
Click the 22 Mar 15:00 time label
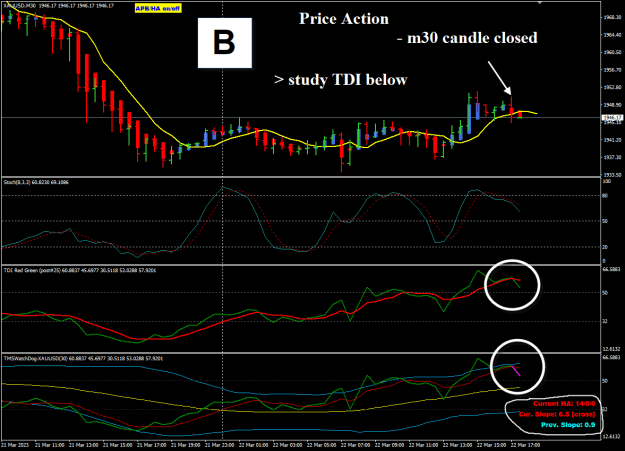pyautogui.click(x=491, y=445)
